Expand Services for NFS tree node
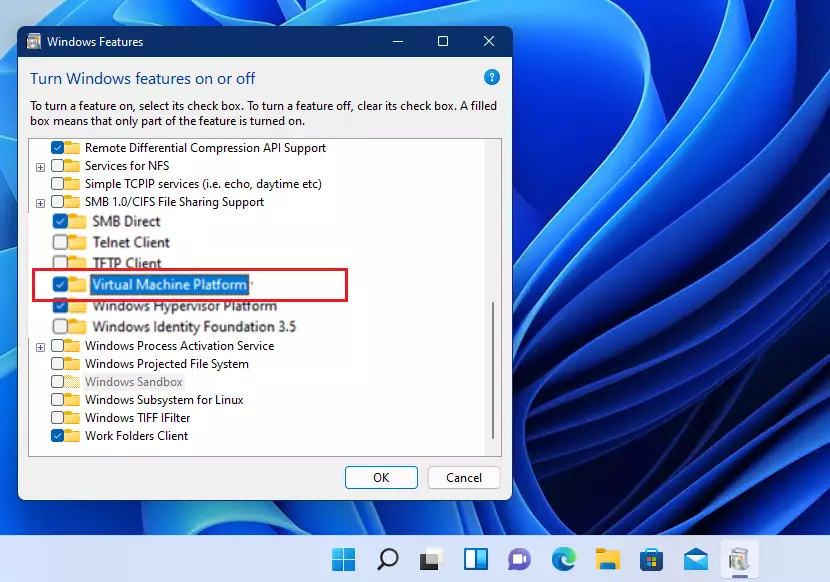The image size is (830, 582). tap(40, 167)
